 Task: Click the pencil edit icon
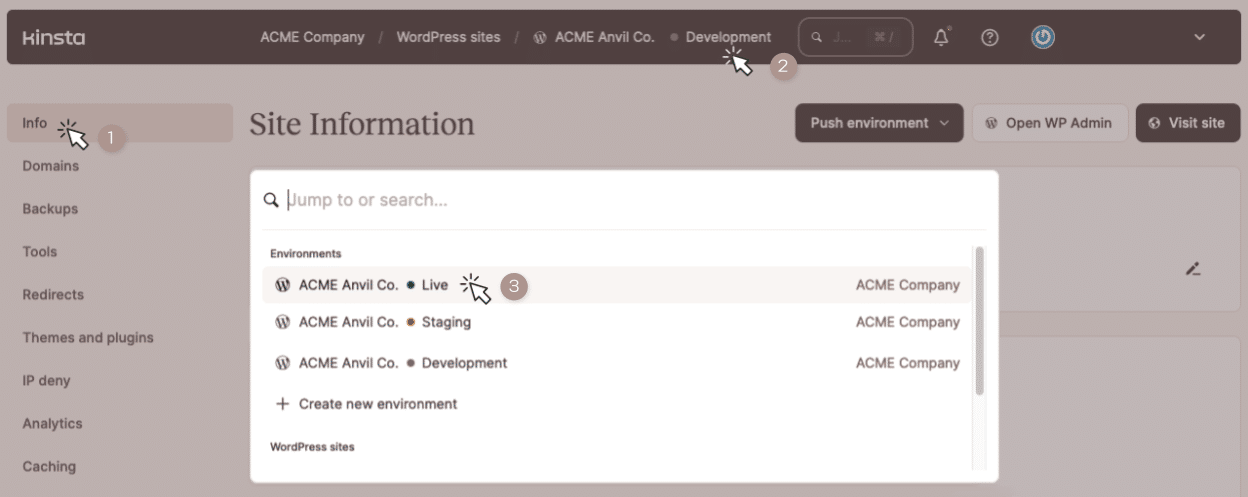pos(1192,268)
